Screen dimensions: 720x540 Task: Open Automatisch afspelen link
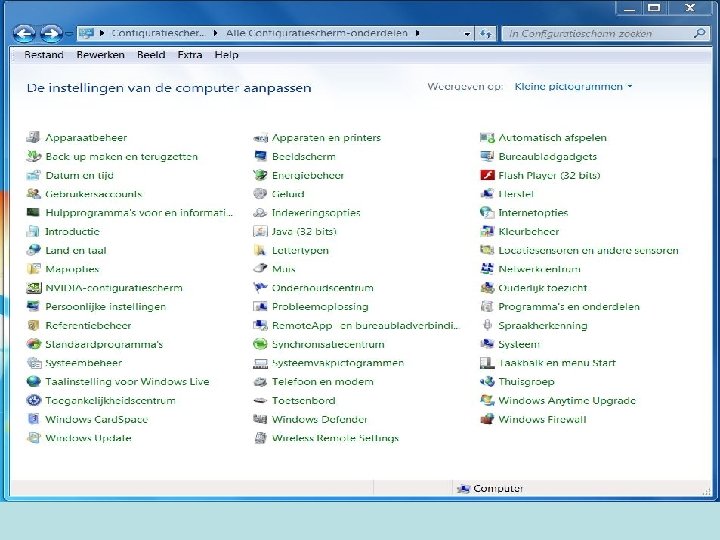552,137
